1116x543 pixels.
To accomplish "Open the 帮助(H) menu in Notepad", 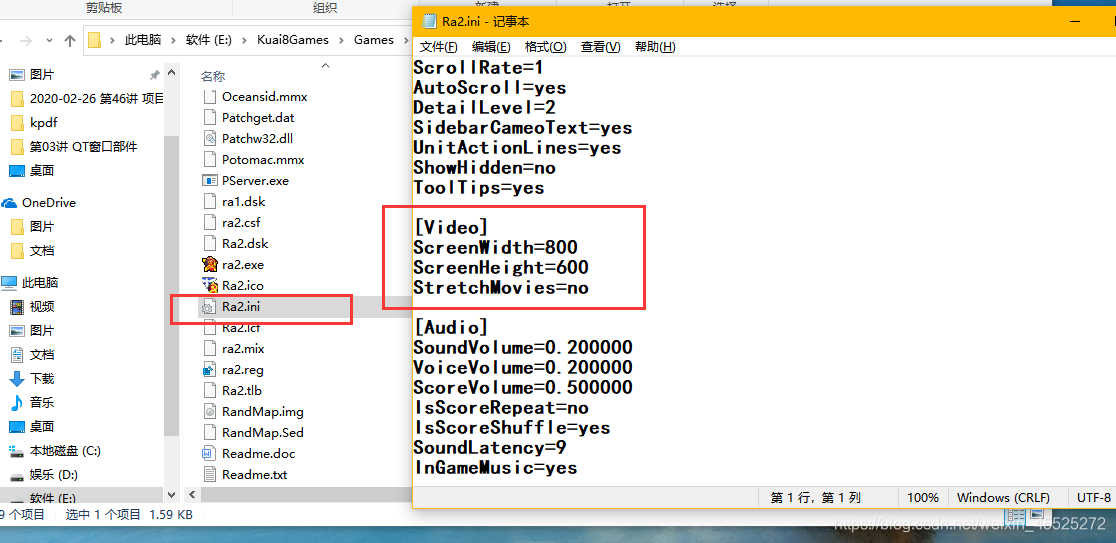I will (655, 47).
